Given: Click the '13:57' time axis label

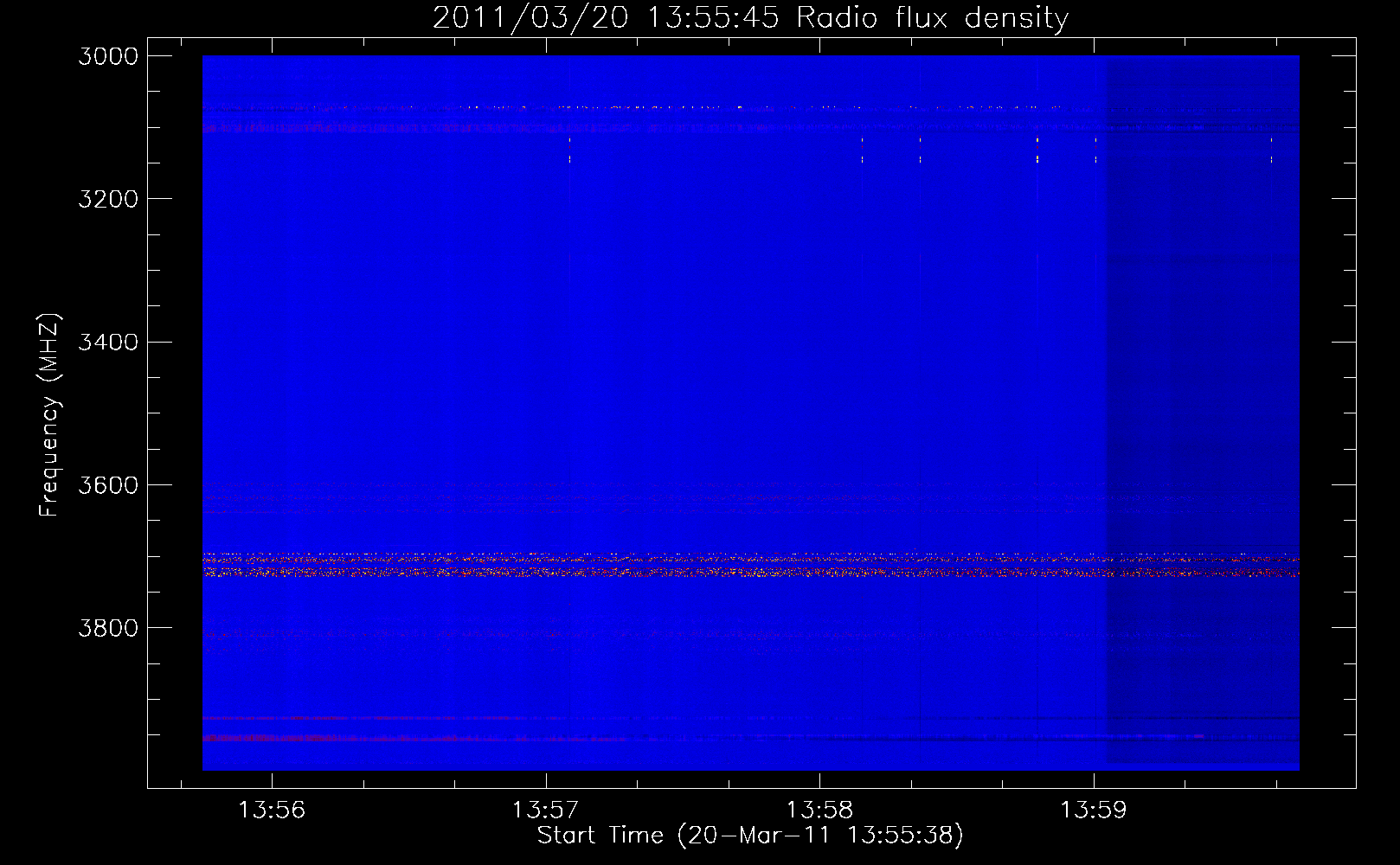Looking at the screenshot, I should [x=545, y=811].
